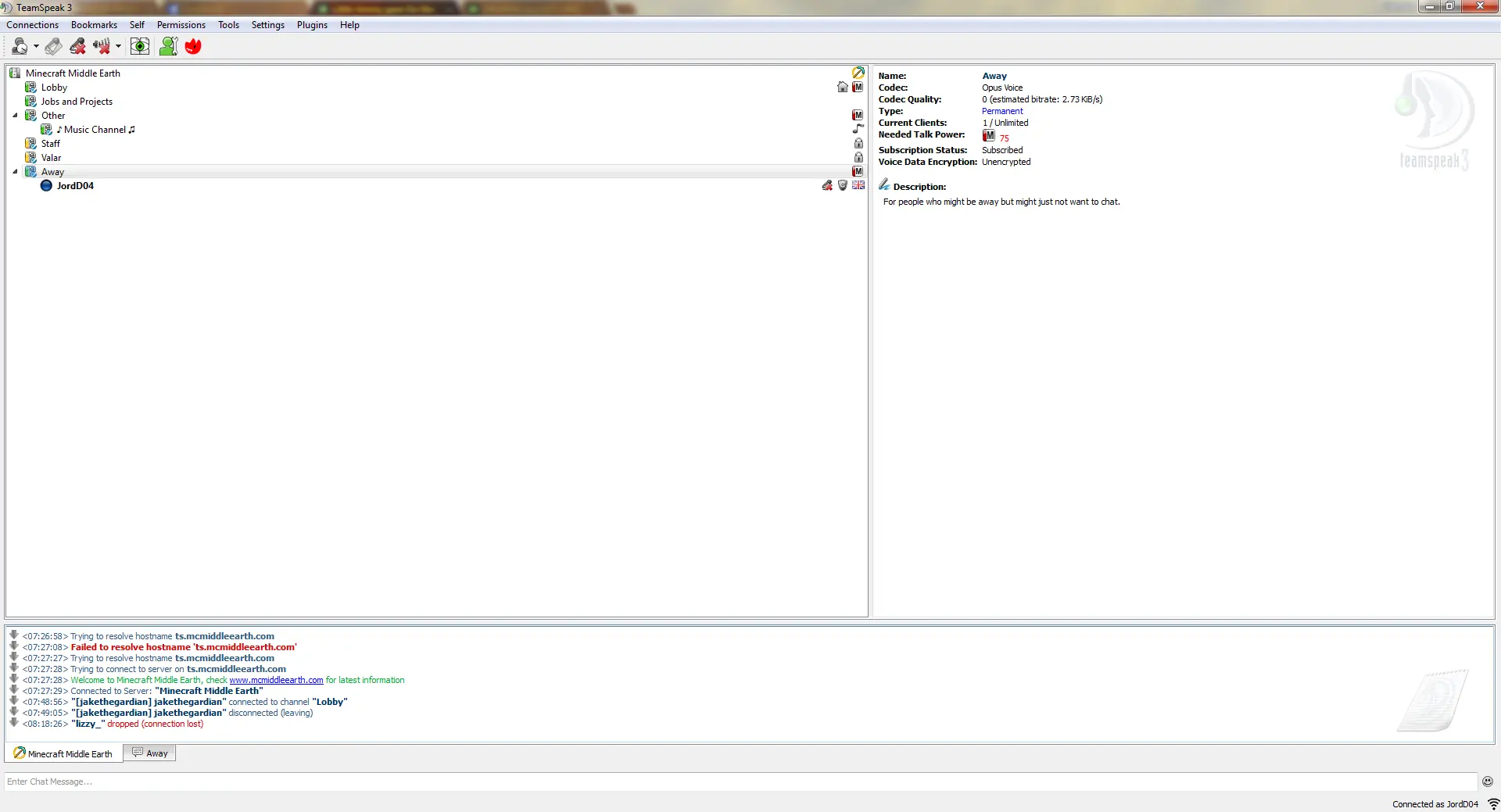Toggle Mute Speakers in the toolbar
The image size is (1501, 812).
(101, 47)
